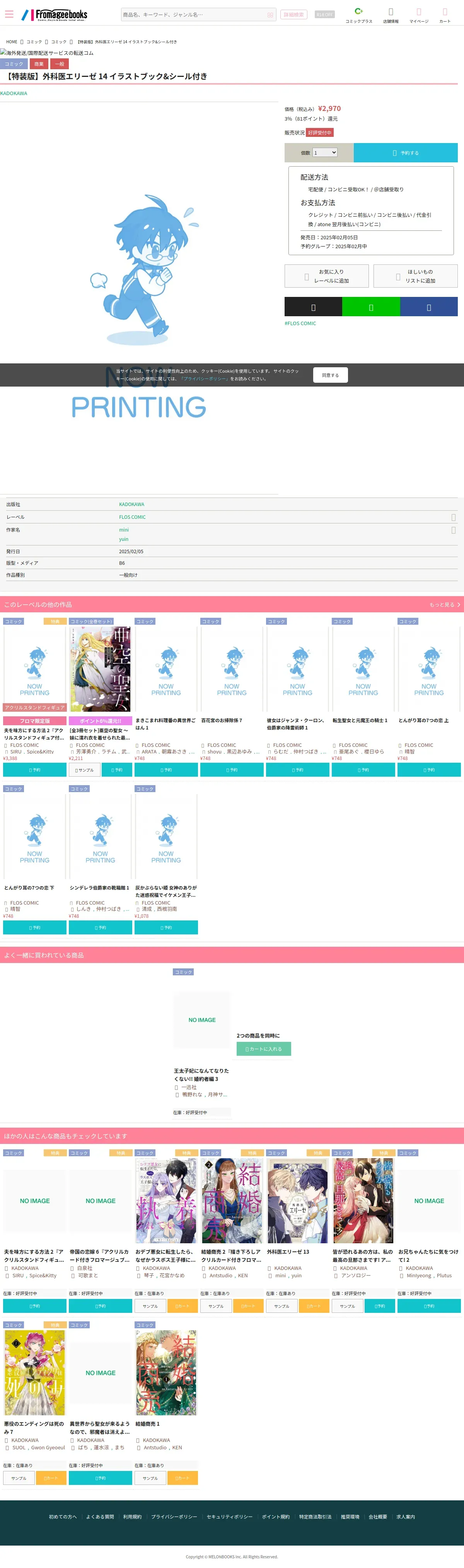
Task: Toggle the R18 OFF switch
Action: pos(324,15)
